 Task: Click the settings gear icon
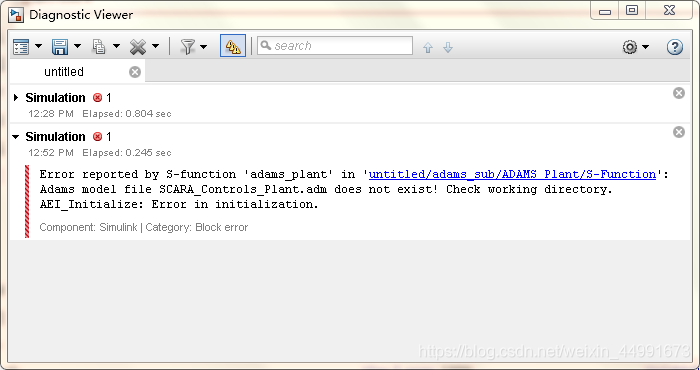coord(630,46)
